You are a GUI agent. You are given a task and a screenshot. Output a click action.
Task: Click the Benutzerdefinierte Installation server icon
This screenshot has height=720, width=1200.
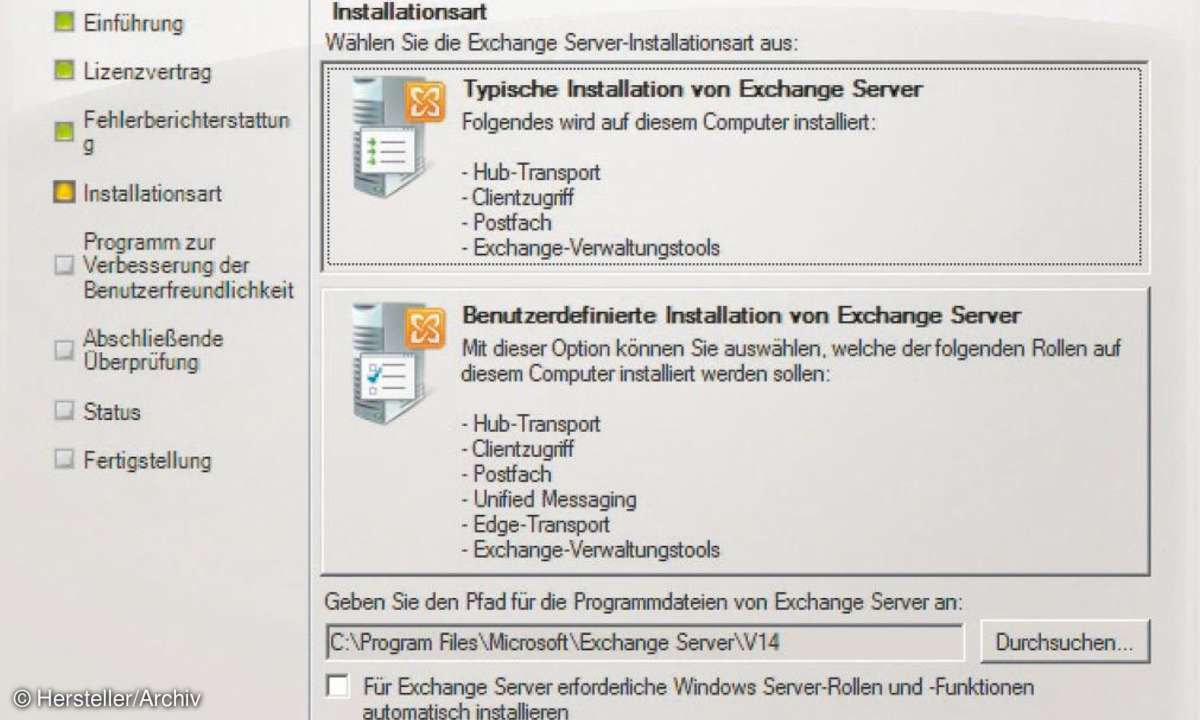(396, 364)
